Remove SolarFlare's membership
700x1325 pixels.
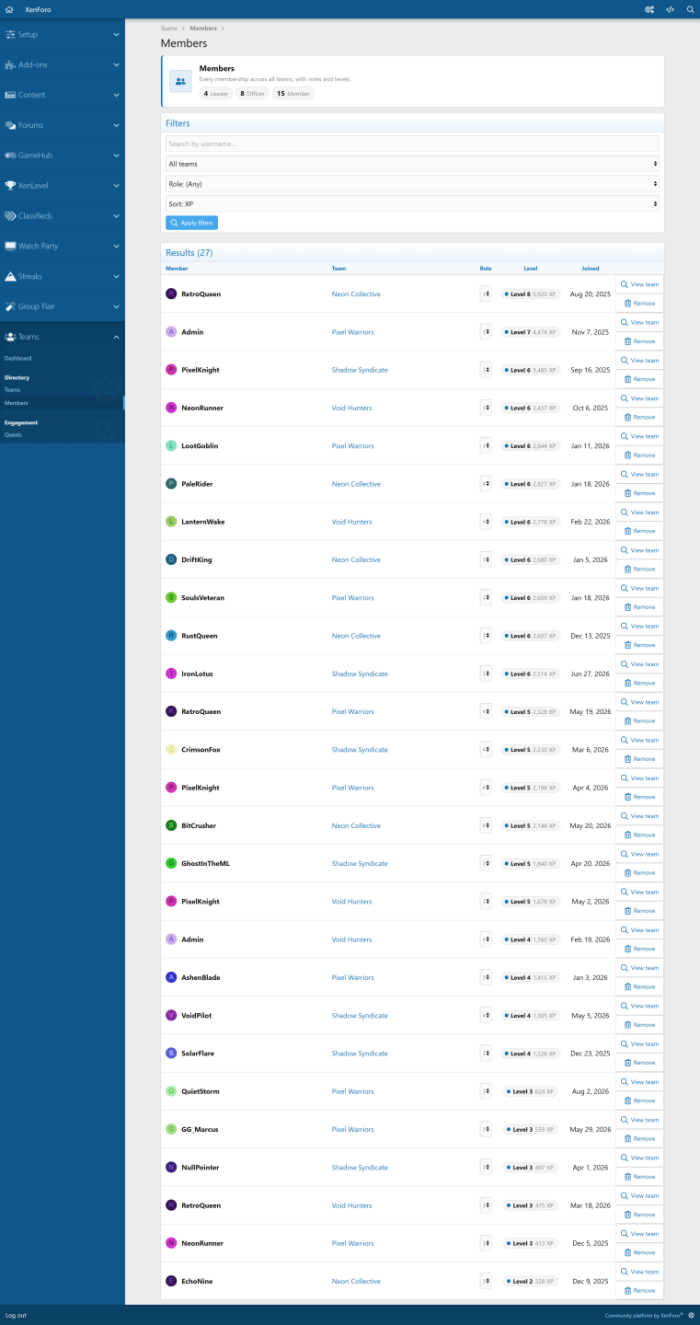(639, 1063)
